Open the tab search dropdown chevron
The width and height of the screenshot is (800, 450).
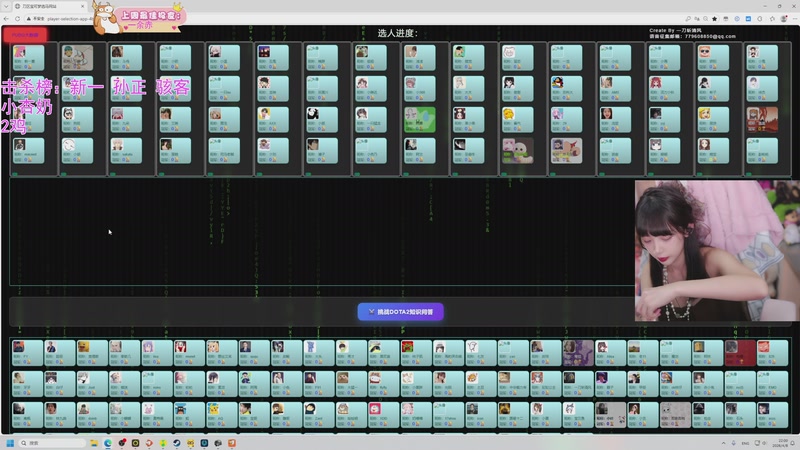[6, 6]
